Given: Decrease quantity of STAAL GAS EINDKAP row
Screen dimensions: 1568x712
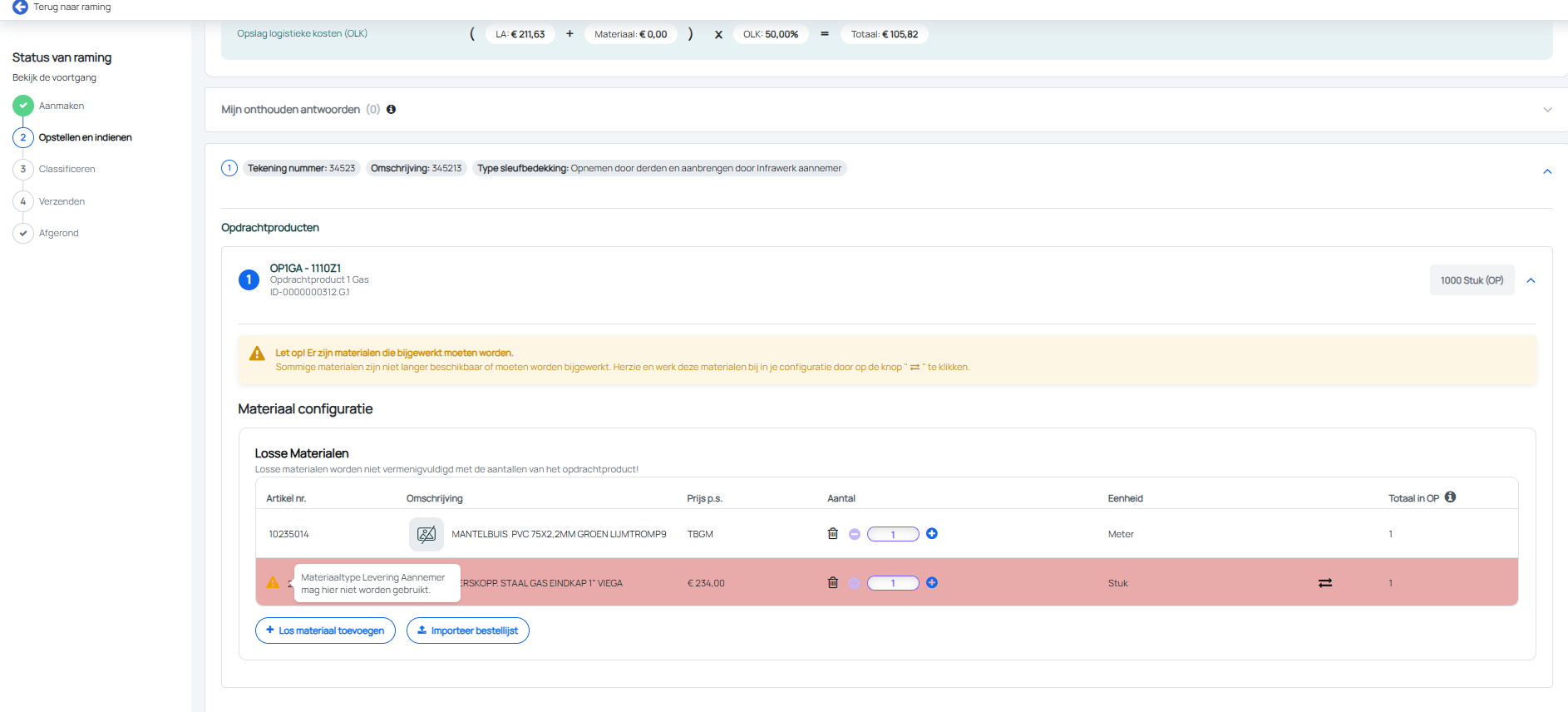Looking at the screenshot, I should point(854,583).
